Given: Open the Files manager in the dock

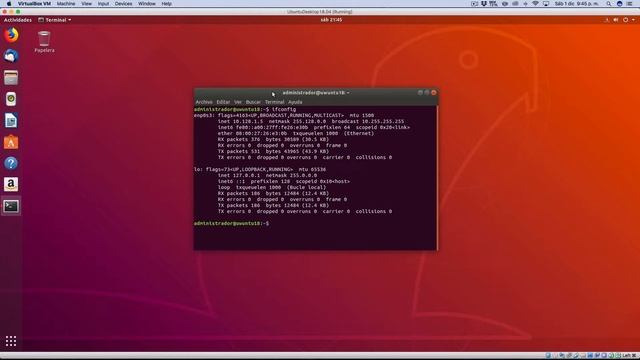Looking at the screenshot, I should [x=11, y=78].
